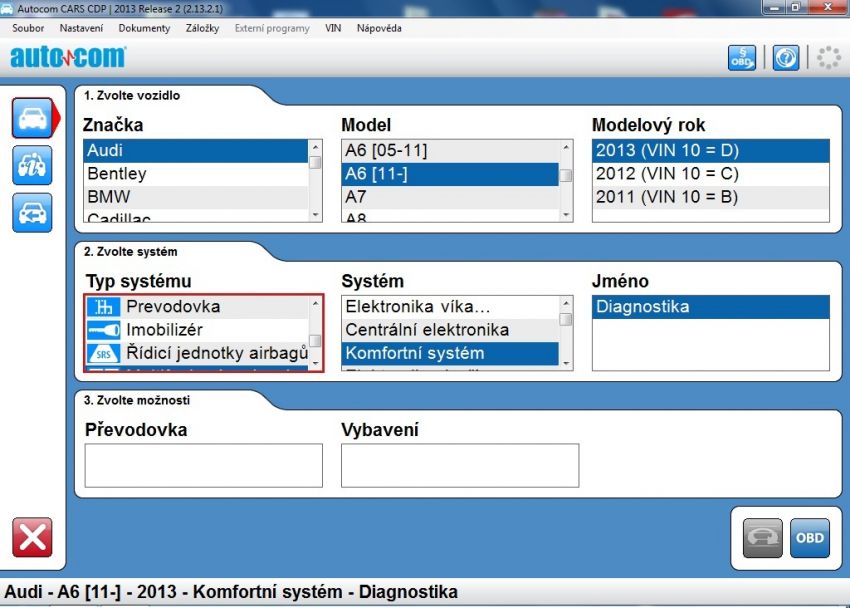Viewport: 850px width, 608px height.
Task: Click the Prevodovka gearbox icon
Action: [103, 307]
